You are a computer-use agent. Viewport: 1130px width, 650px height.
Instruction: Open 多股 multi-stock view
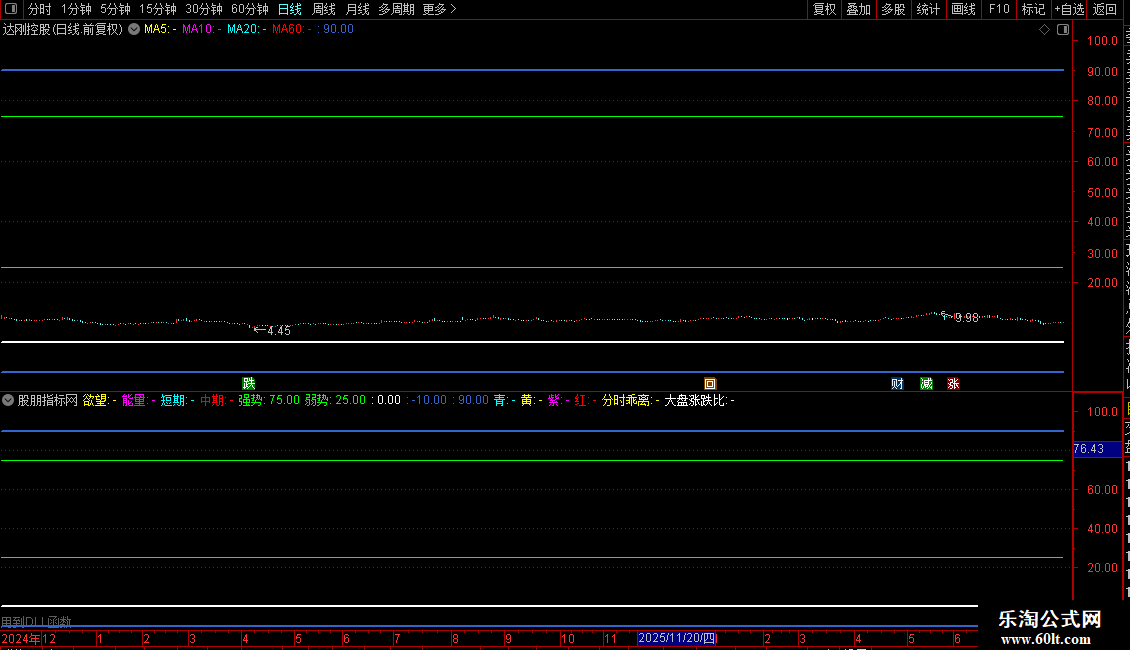tap(894, 9)
